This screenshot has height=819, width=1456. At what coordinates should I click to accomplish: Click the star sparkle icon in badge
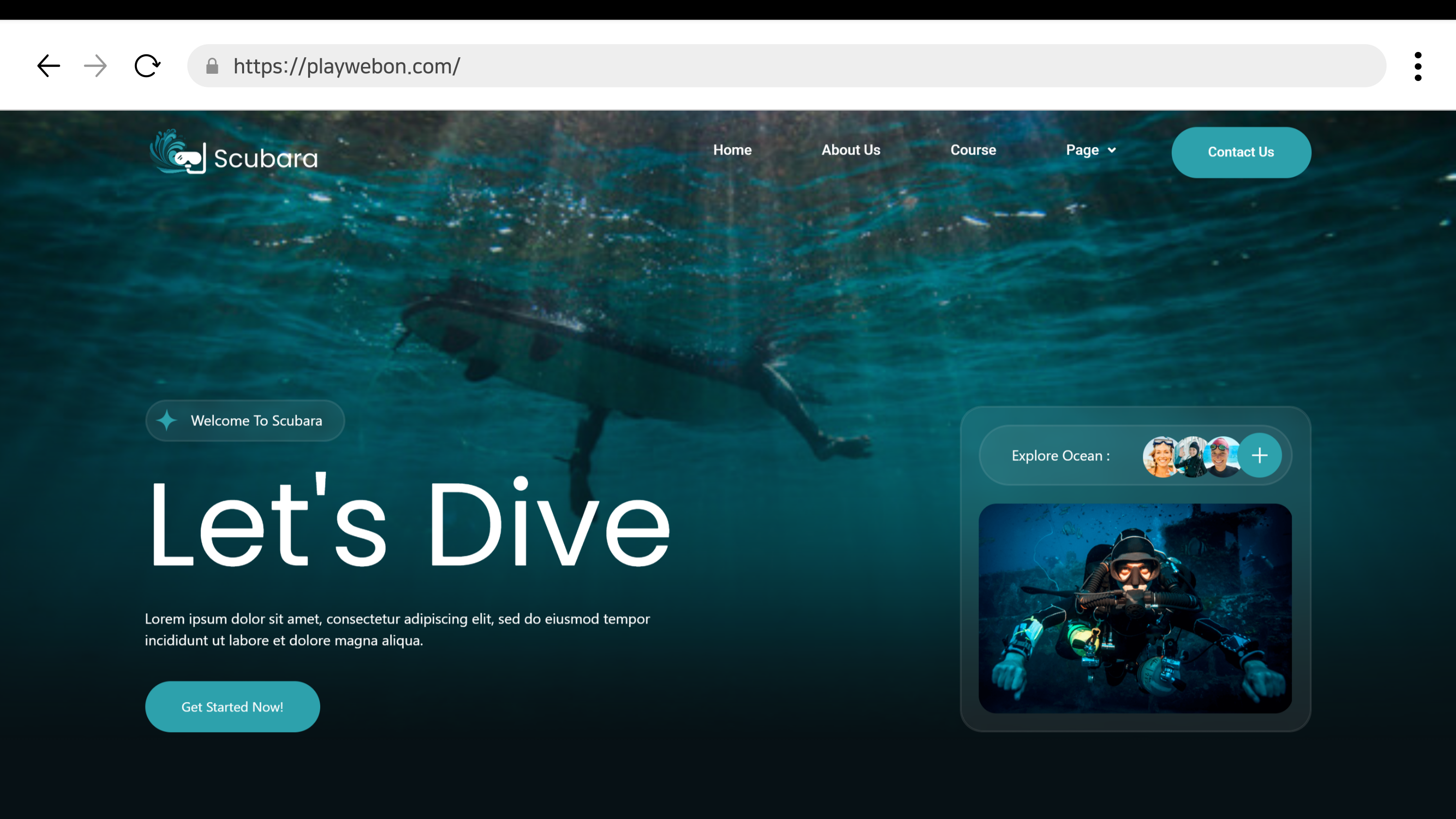tap(167, 421)
